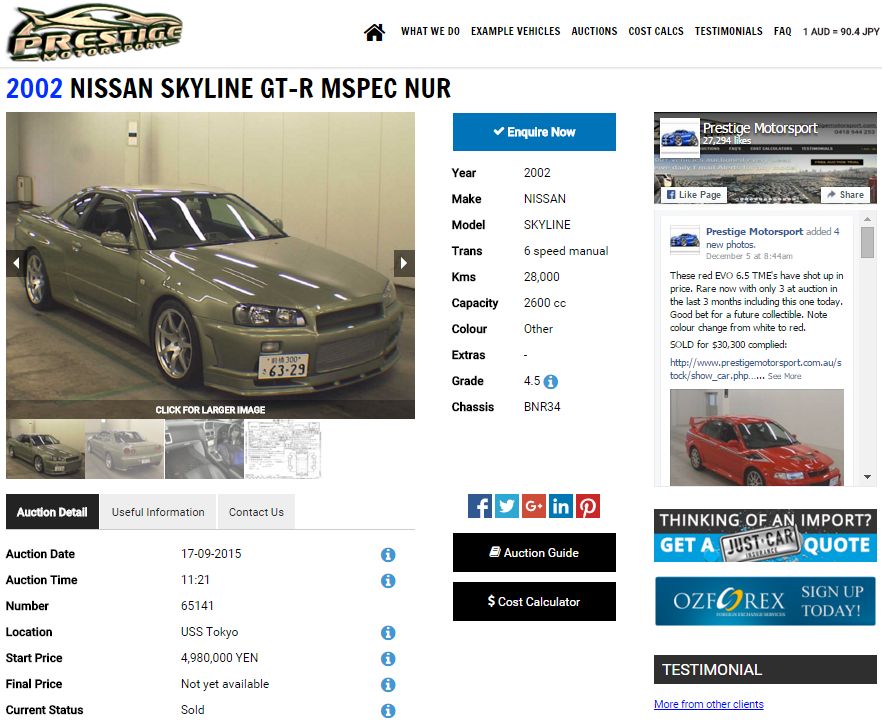Open Cost Calcs menu item
Viewport: 882px width, 722px height.
click(656, 32)
